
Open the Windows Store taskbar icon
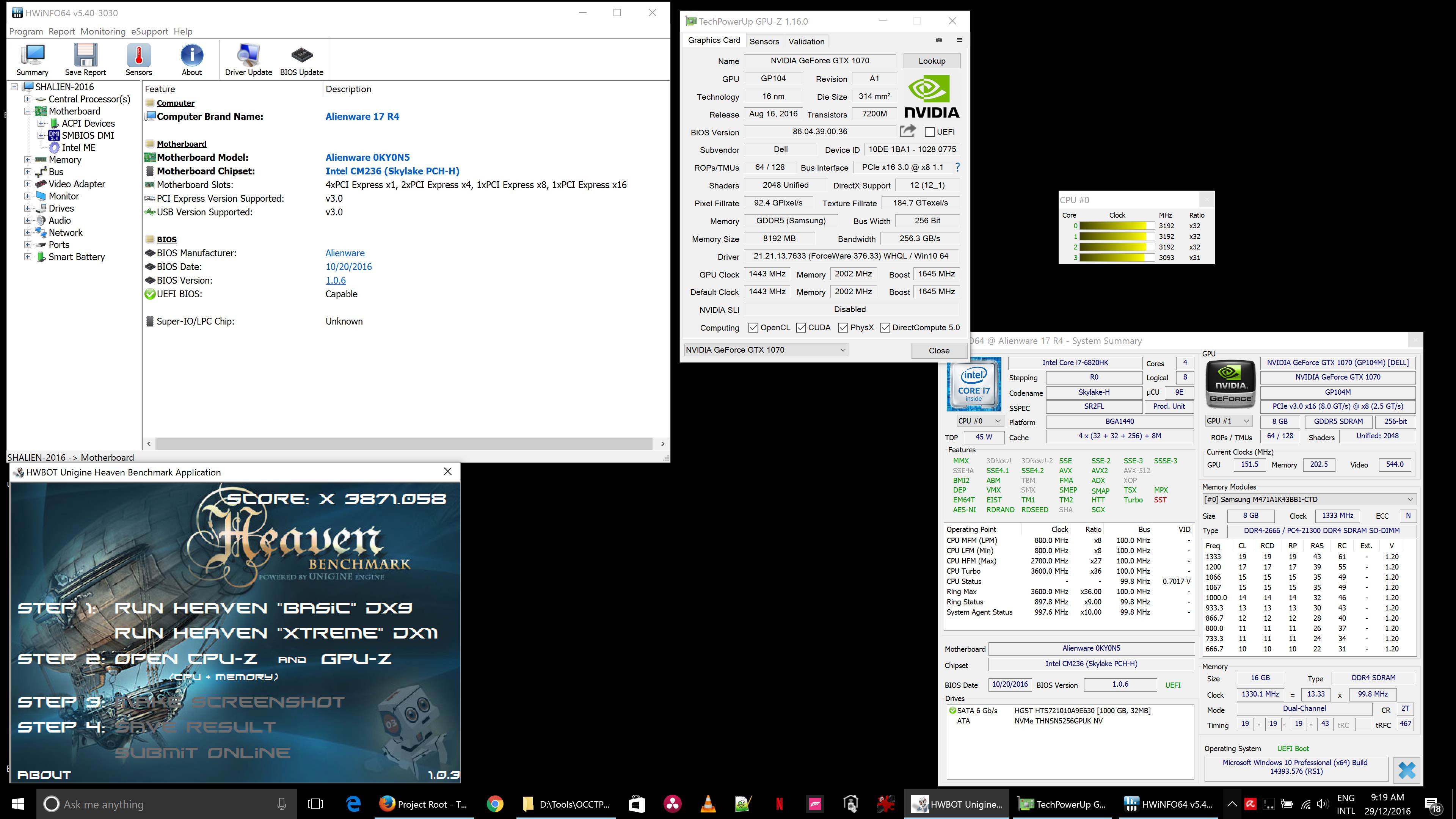coord(637,804)
